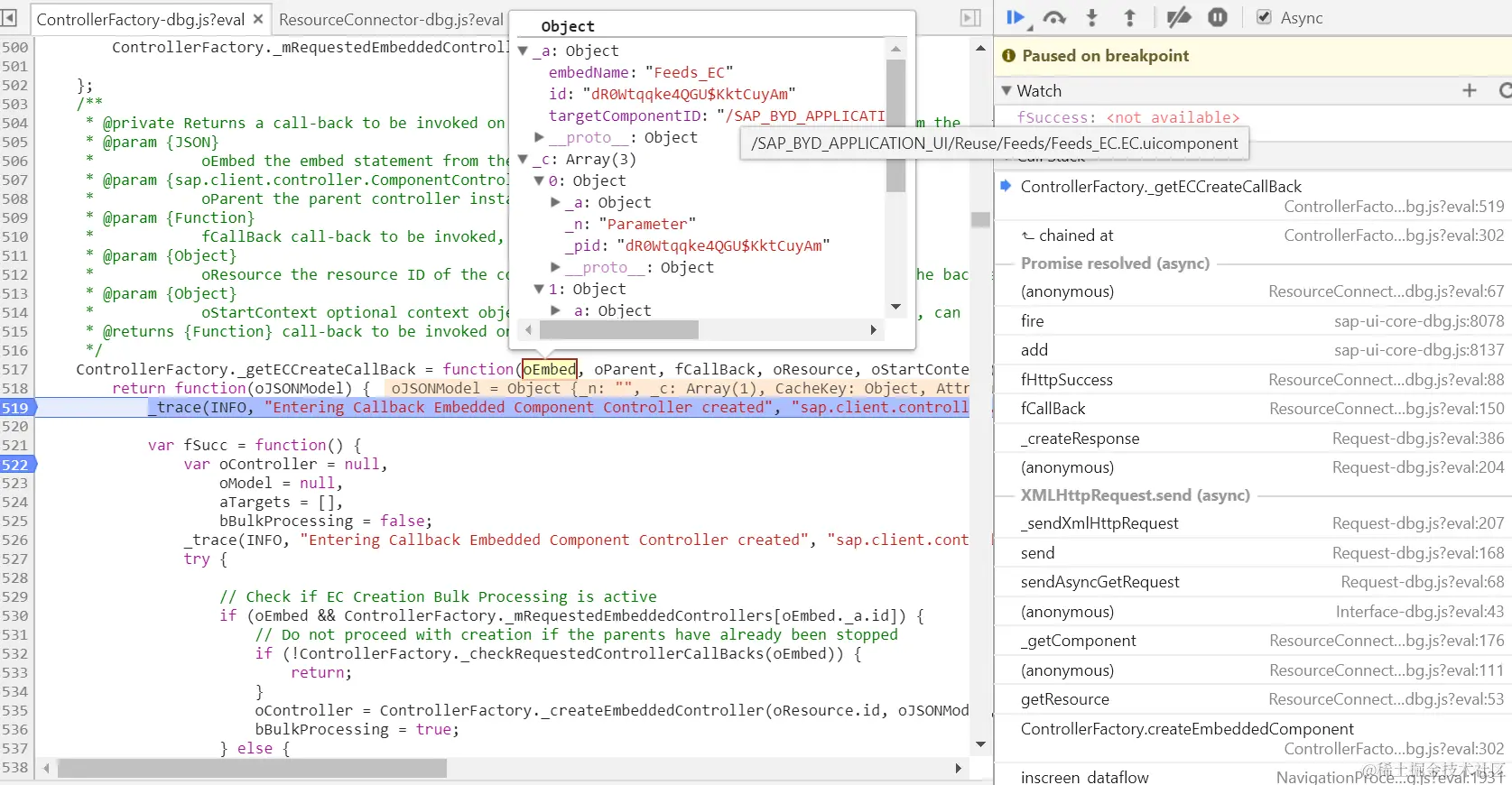
Task: Collapse the _c: Array(3) node
Action: pos(523,160)
